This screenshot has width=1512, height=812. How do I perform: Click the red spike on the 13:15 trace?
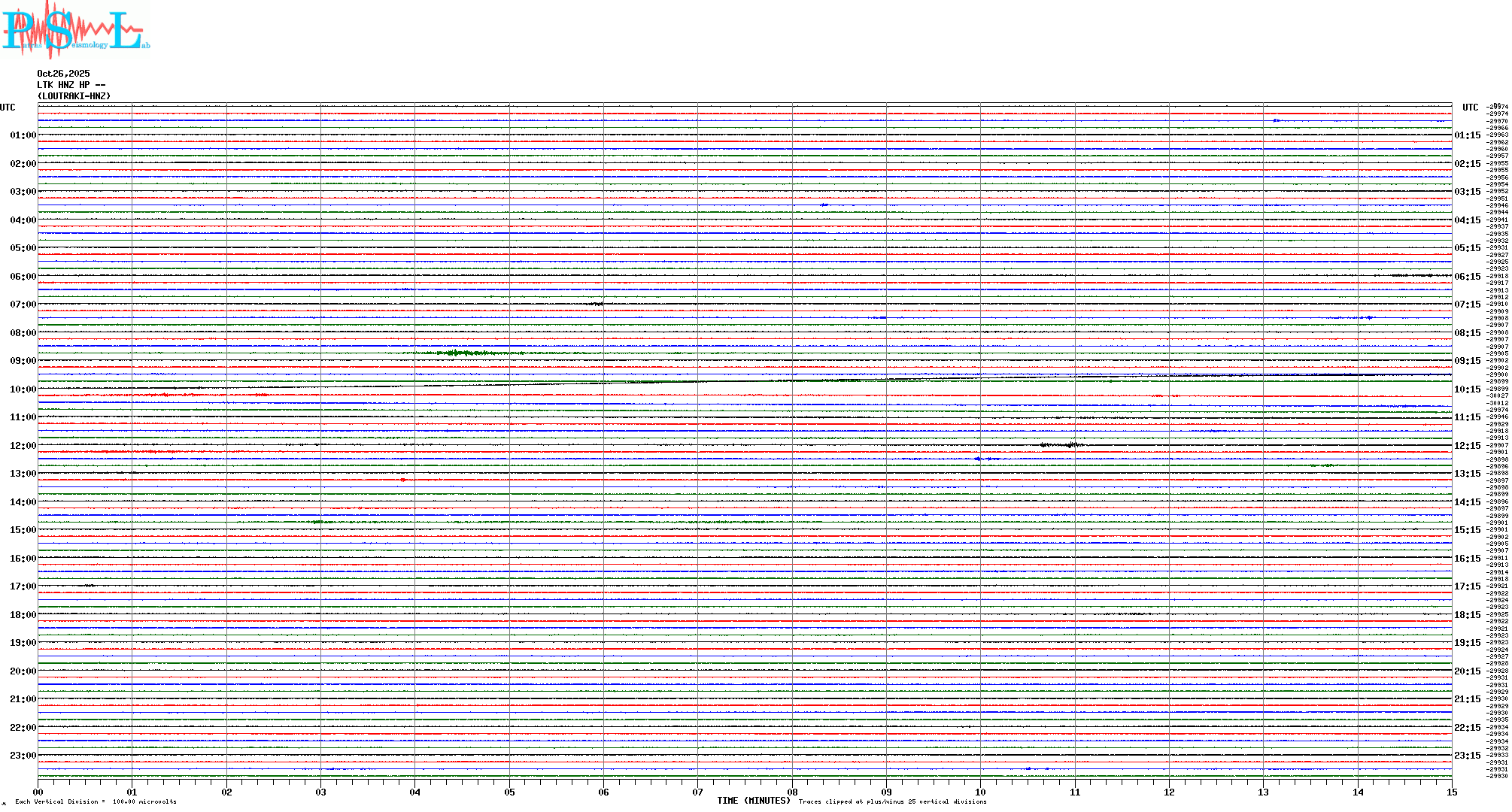(x=403, y=480)
